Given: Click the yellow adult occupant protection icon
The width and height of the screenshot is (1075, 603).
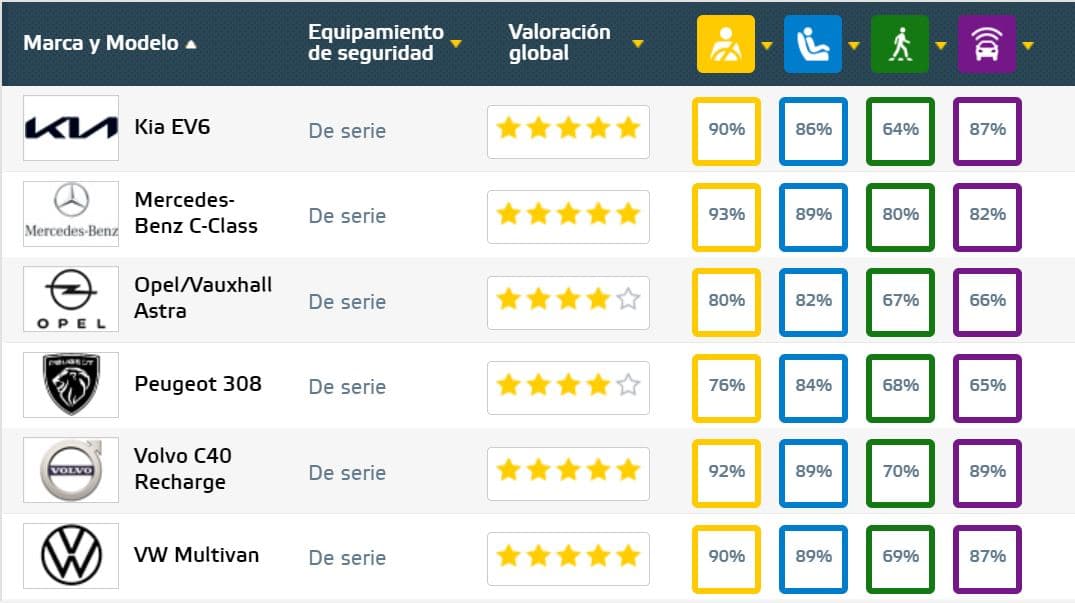Looking at the screenshot, I should tap(725, 44).
